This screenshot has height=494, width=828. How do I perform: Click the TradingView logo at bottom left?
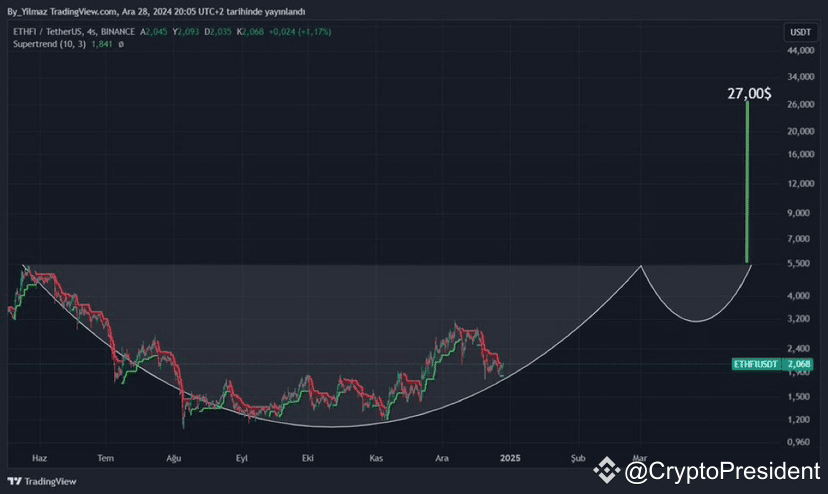[42, 481]
